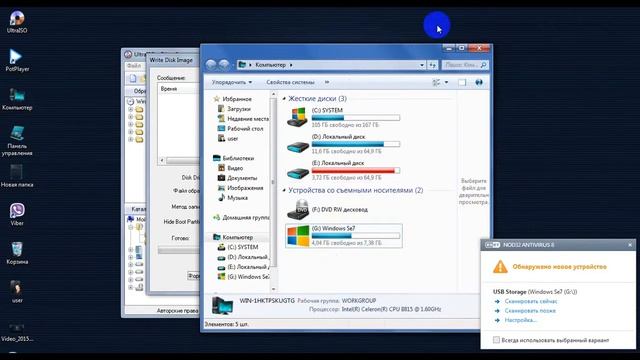Go back in Explorer navigation
The image size is (640, 360).
point(211,64)
